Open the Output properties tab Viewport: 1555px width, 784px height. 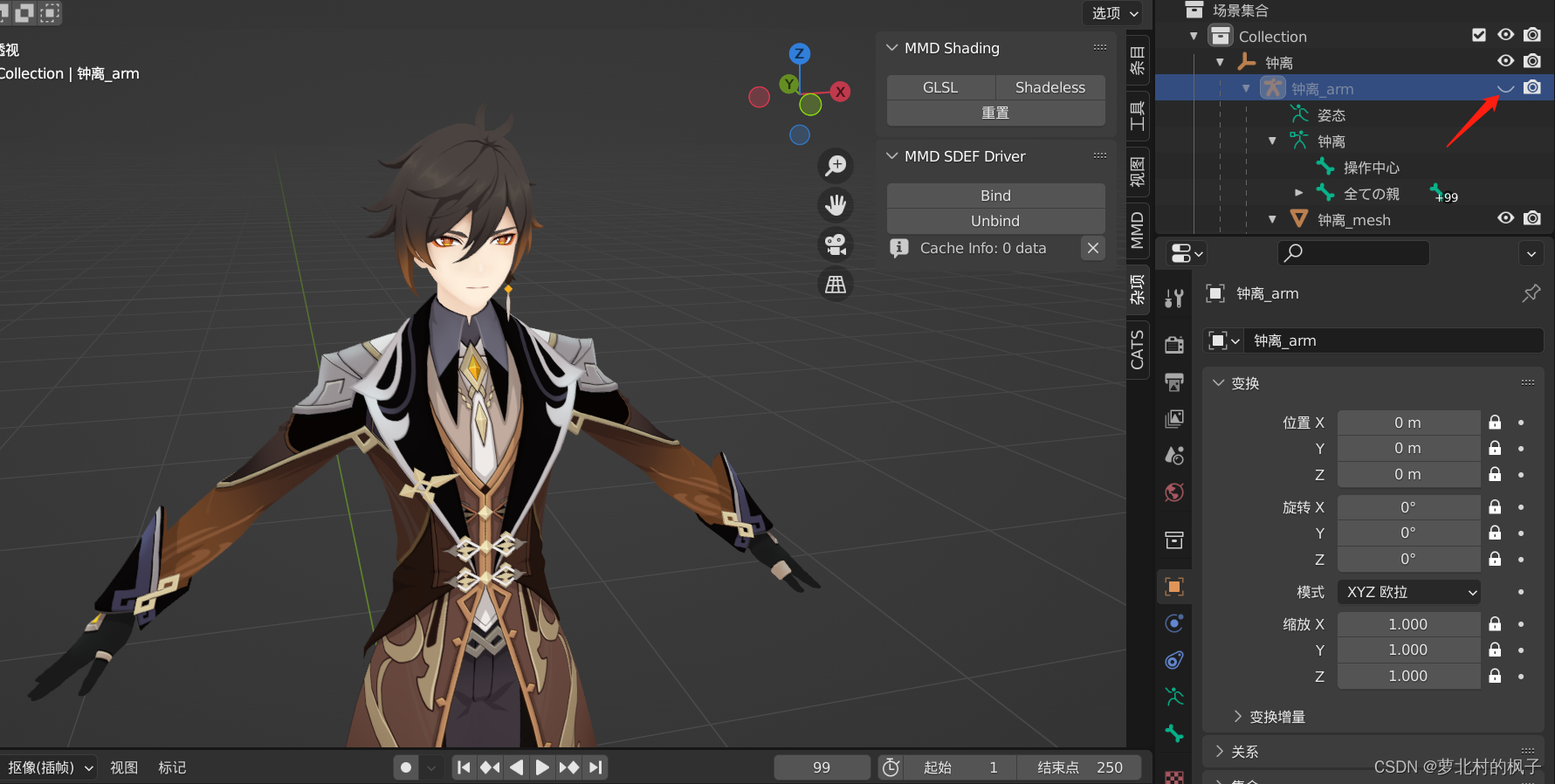coord(1174,382)
